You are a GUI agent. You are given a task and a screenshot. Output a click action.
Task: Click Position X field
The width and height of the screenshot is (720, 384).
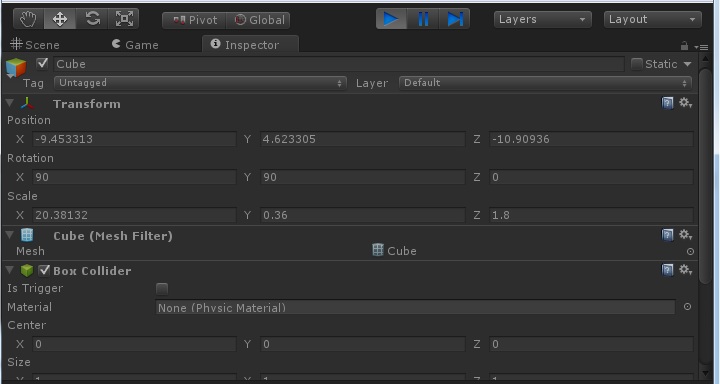coord(134,139)
